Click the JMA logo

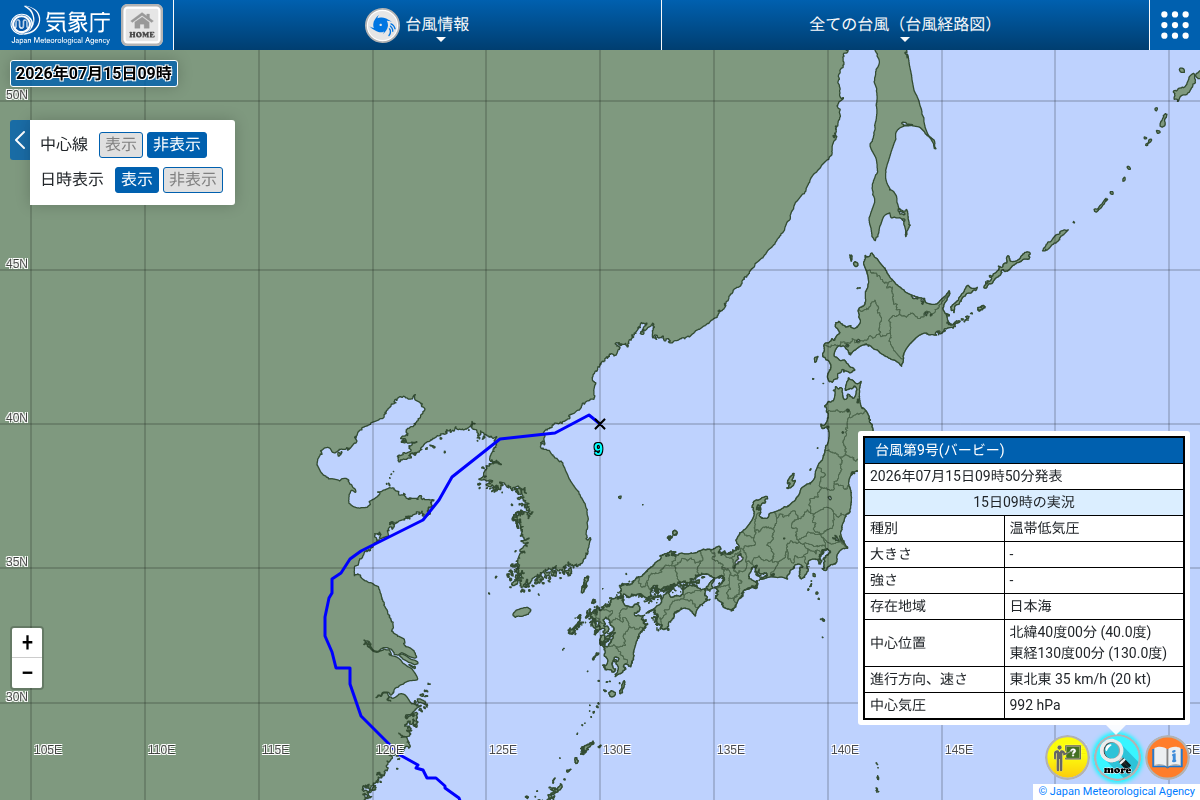tap(61, 25)
